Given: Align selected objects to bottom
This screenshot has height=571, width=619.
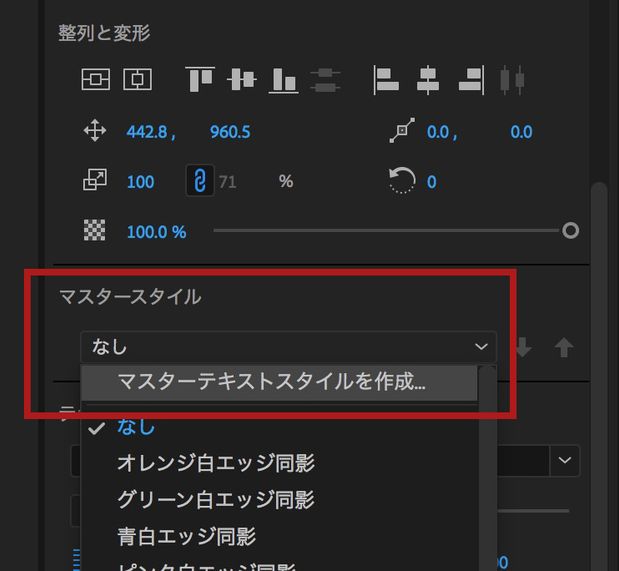Looking at the screenshot, I should (x=283, y=81).
